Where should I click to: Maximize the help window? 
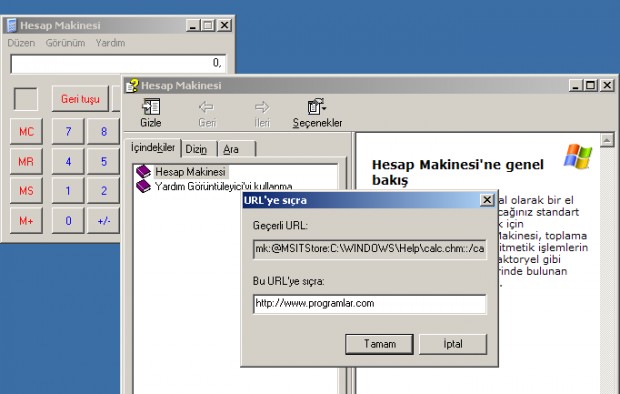591,85
